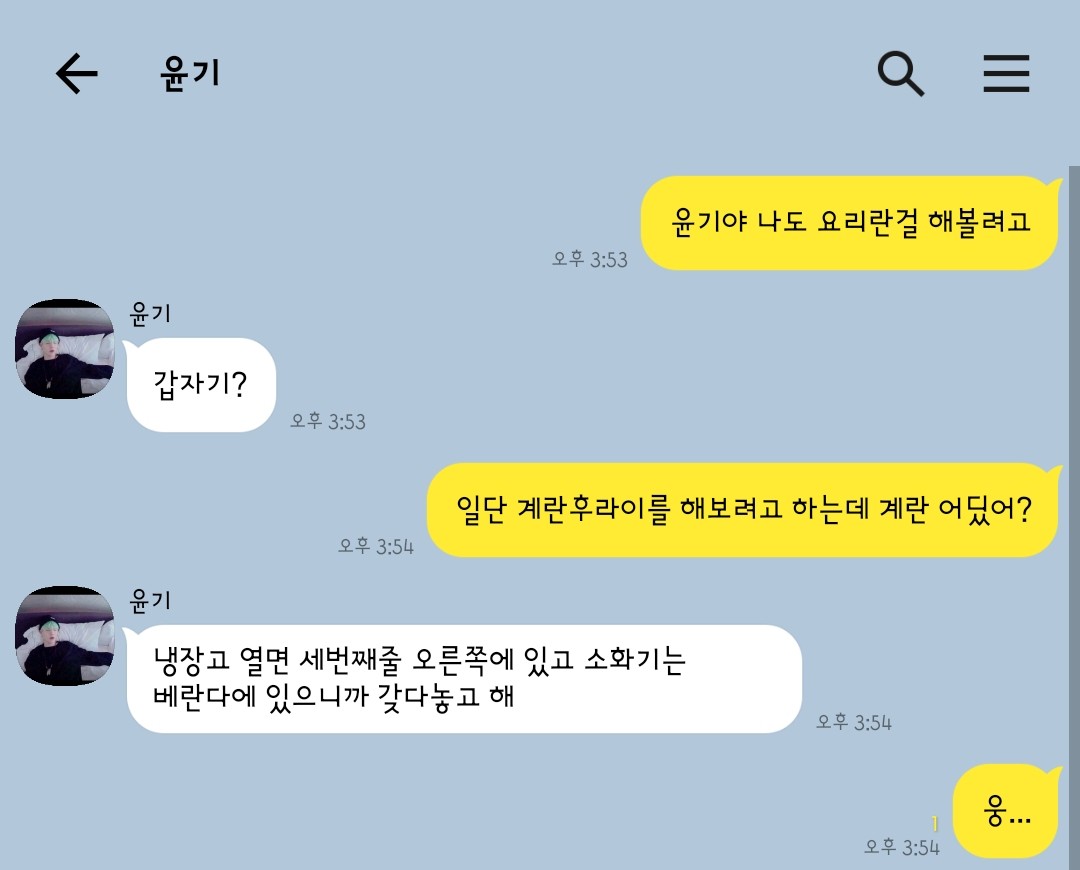Open 윤기's second profile picture

(65, 636)
